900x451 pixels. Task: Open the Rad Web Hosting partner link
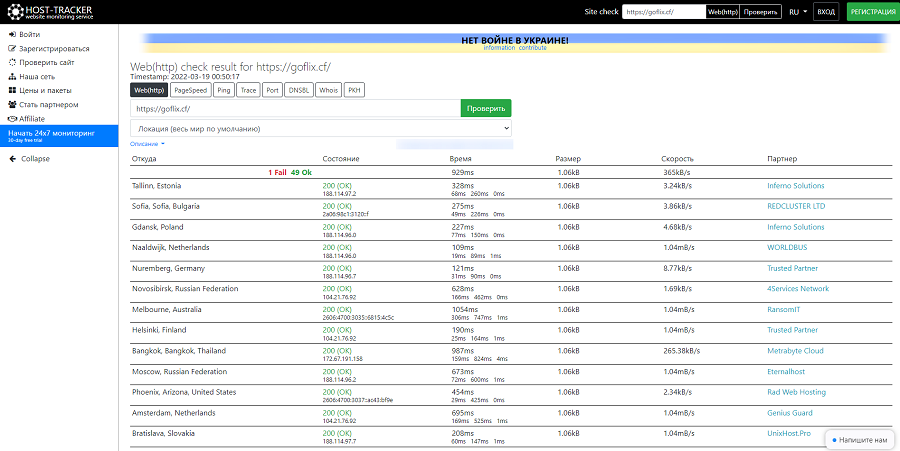797,392
